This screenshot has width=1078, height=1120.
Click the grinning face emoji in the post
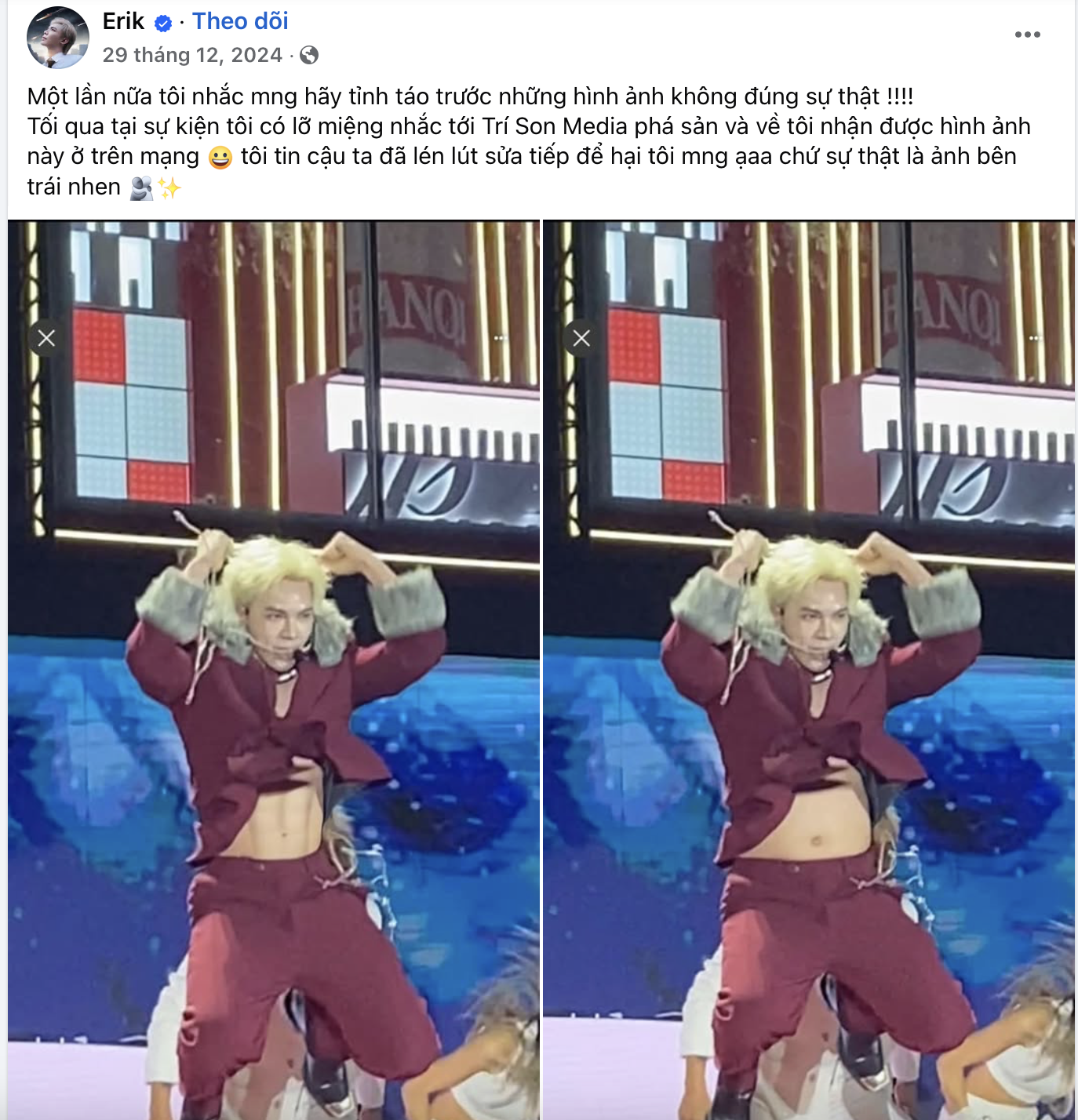point(220,158)
